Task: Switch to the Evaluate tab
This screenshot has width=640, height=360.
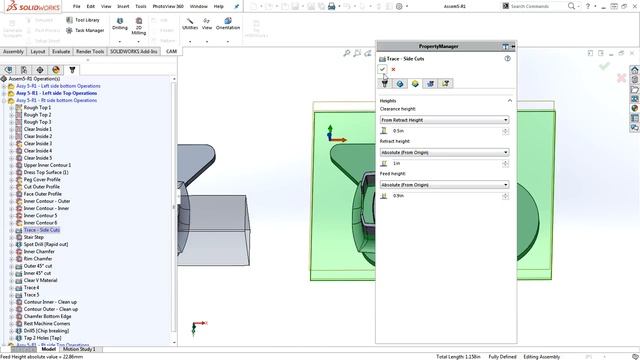Action: click(61, 51)
